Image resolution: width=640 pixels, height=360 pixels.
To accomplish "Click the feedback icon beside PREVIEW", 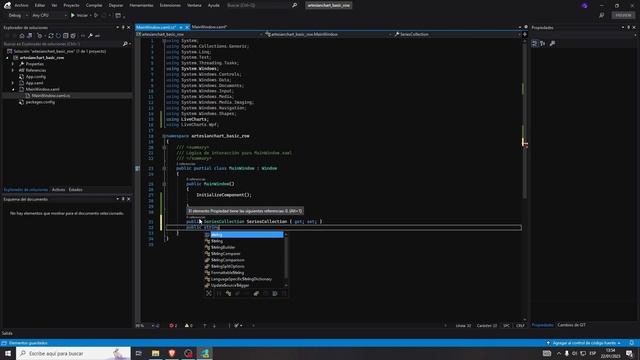I will point(601,15).
